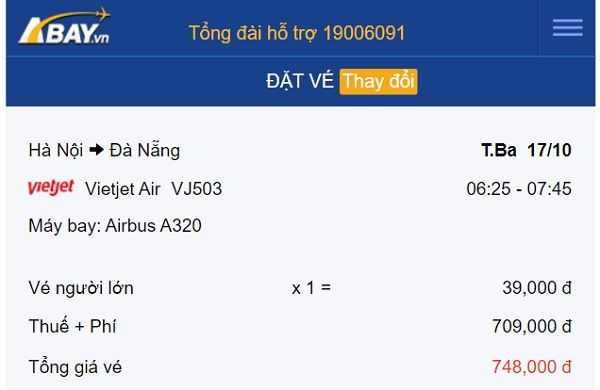600x390 pixels.
Task: Click the arrow between Hà Nội and Đà Nẵng
Action: pyautogui.click(x=96, y=150)
